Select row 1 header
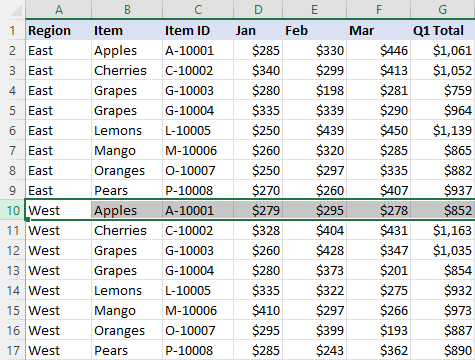475x360 pixels. tap(13, 30)
